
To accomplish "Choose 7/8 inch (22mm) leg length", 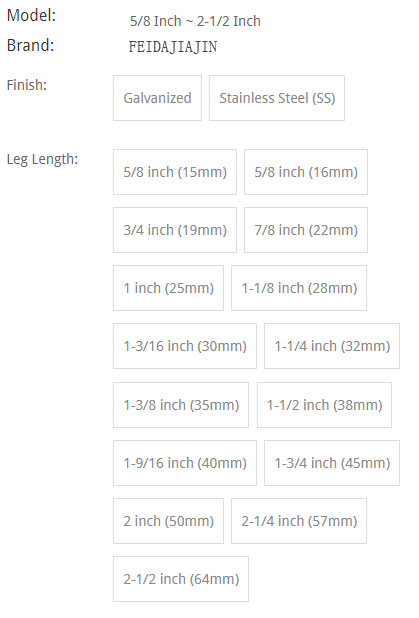I will point(306,230).
